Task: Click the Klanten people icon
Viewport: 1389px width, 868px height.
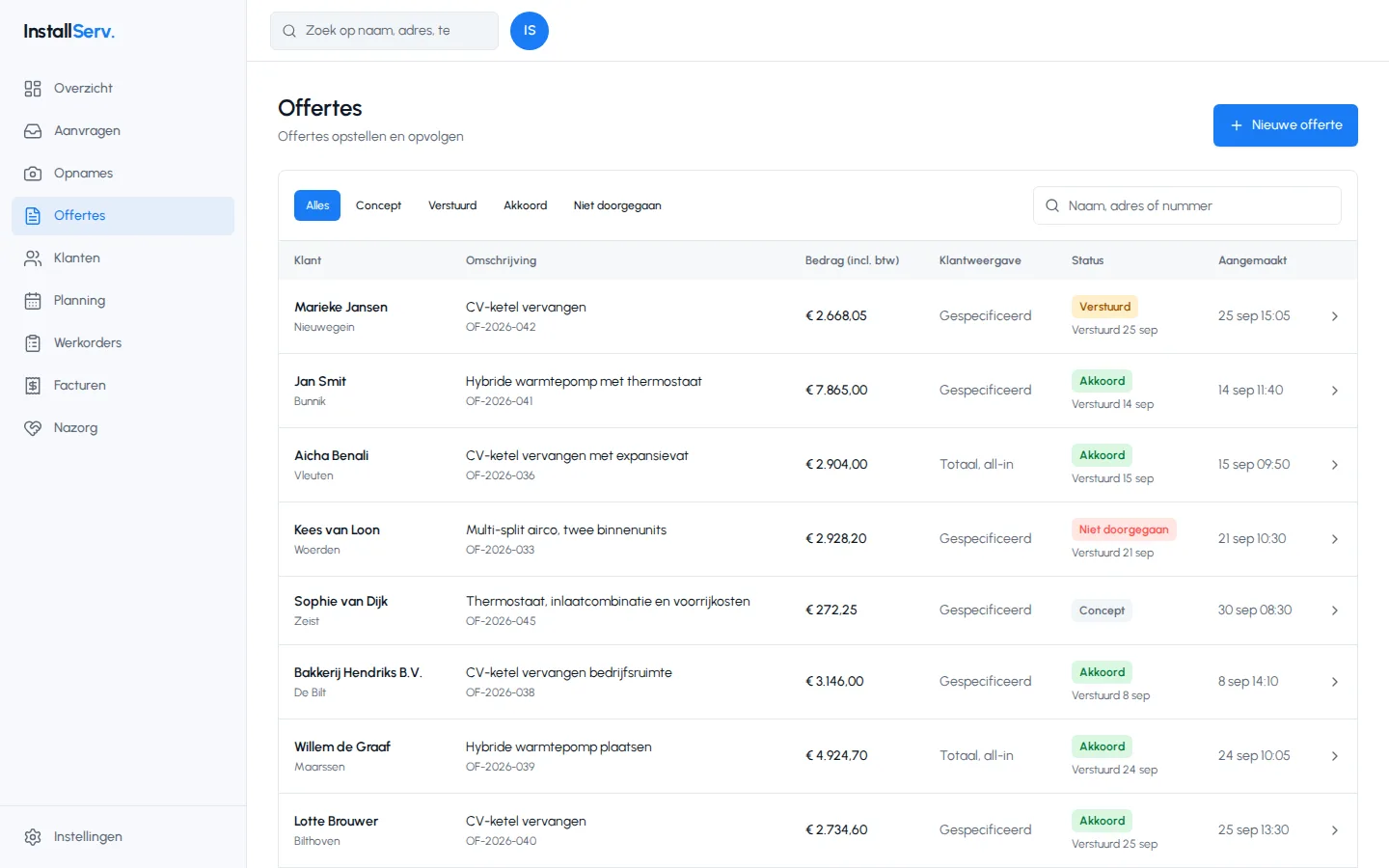Action: pyautogui.click(x=33, y=258)
